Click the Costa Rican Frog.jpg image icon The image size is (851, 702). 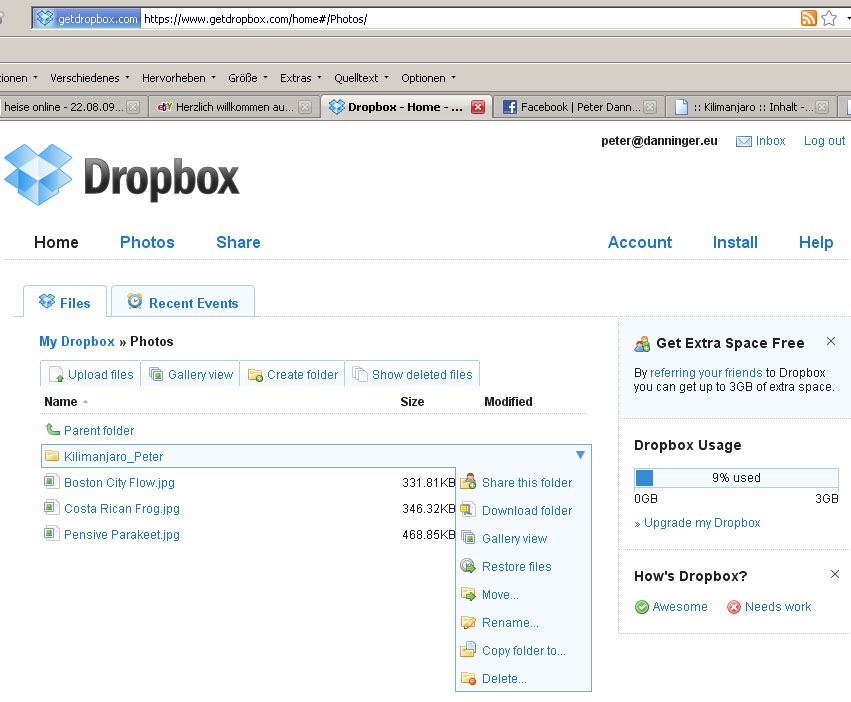pyautogui.click(x=52, y=508)
